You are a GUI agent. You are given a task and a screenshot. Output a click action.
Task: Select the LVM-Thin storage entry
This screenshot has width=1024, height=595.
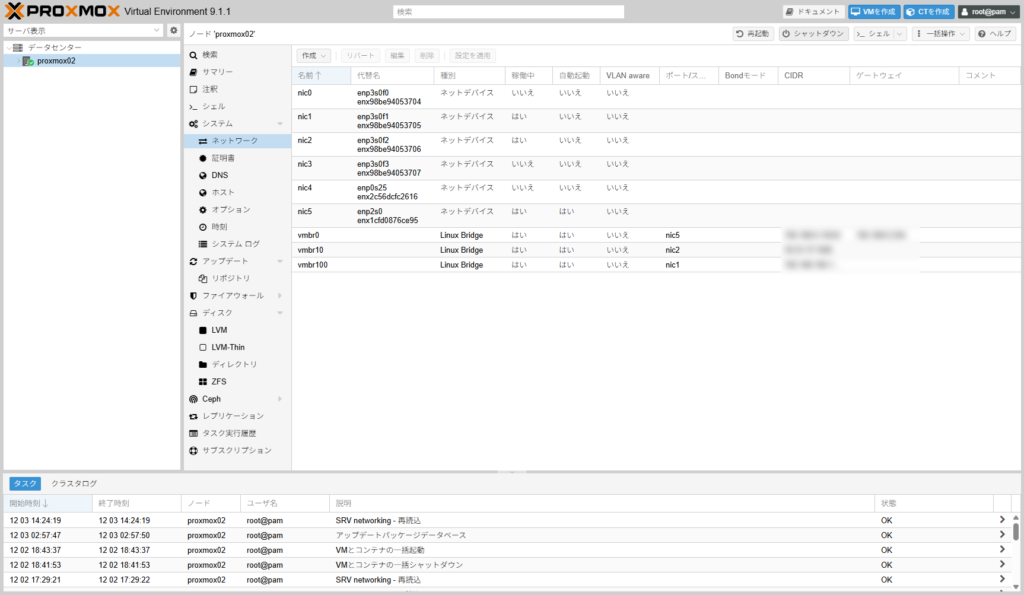click(x=227, y=347)
